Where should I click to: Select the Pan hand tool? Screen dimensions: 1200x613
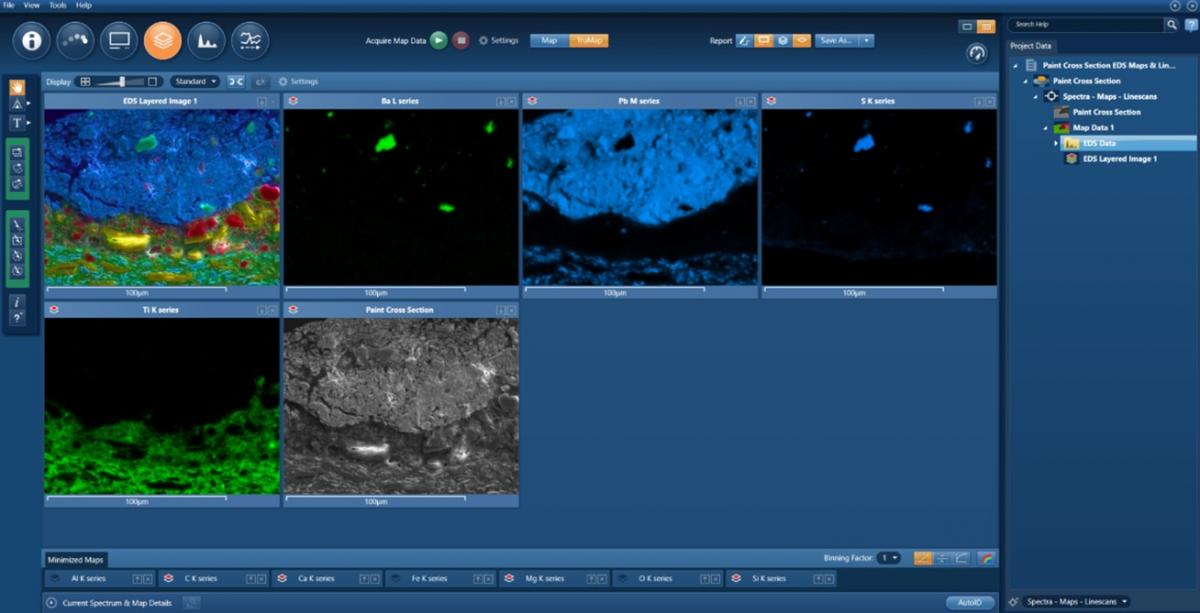point(17,87)
